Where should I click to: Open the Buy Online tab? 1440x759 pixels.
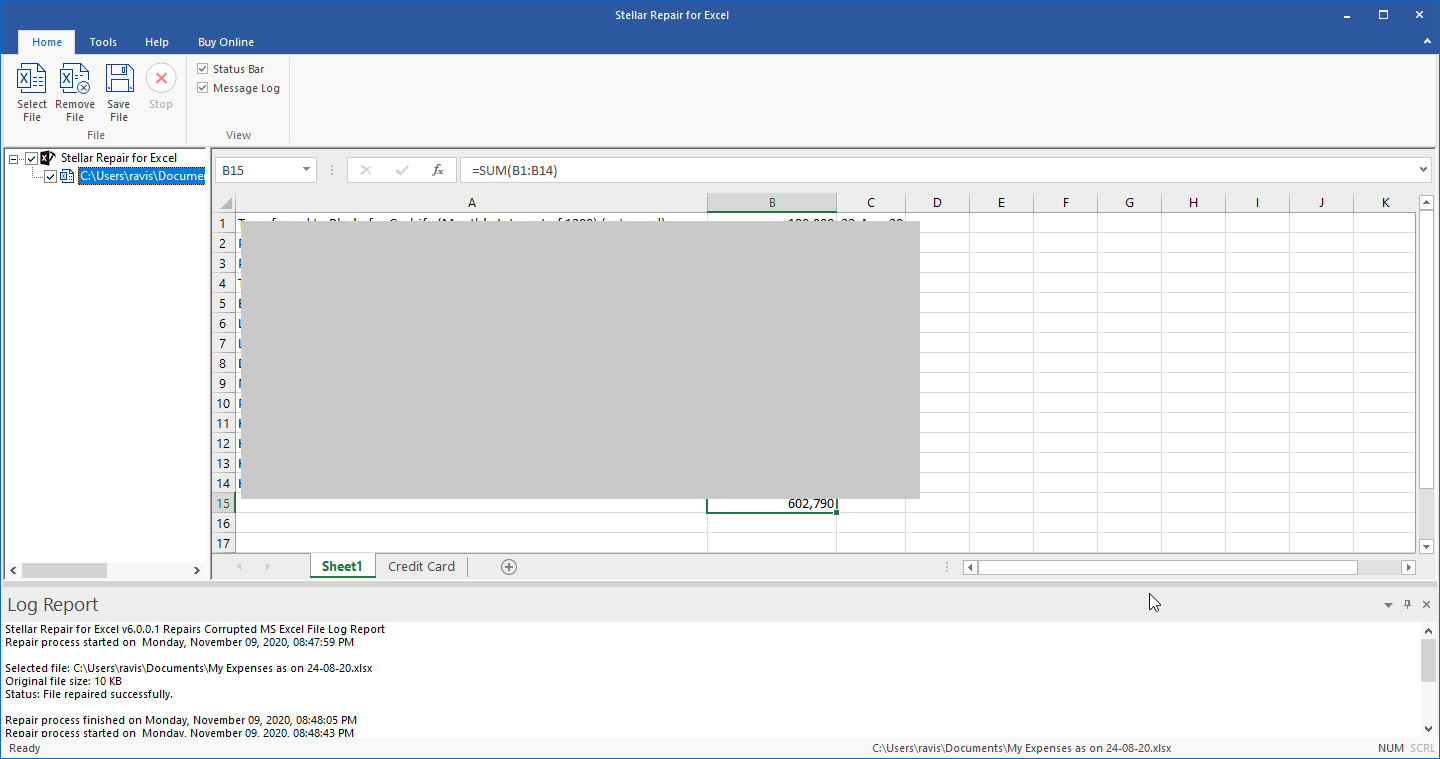coord(226,42)
